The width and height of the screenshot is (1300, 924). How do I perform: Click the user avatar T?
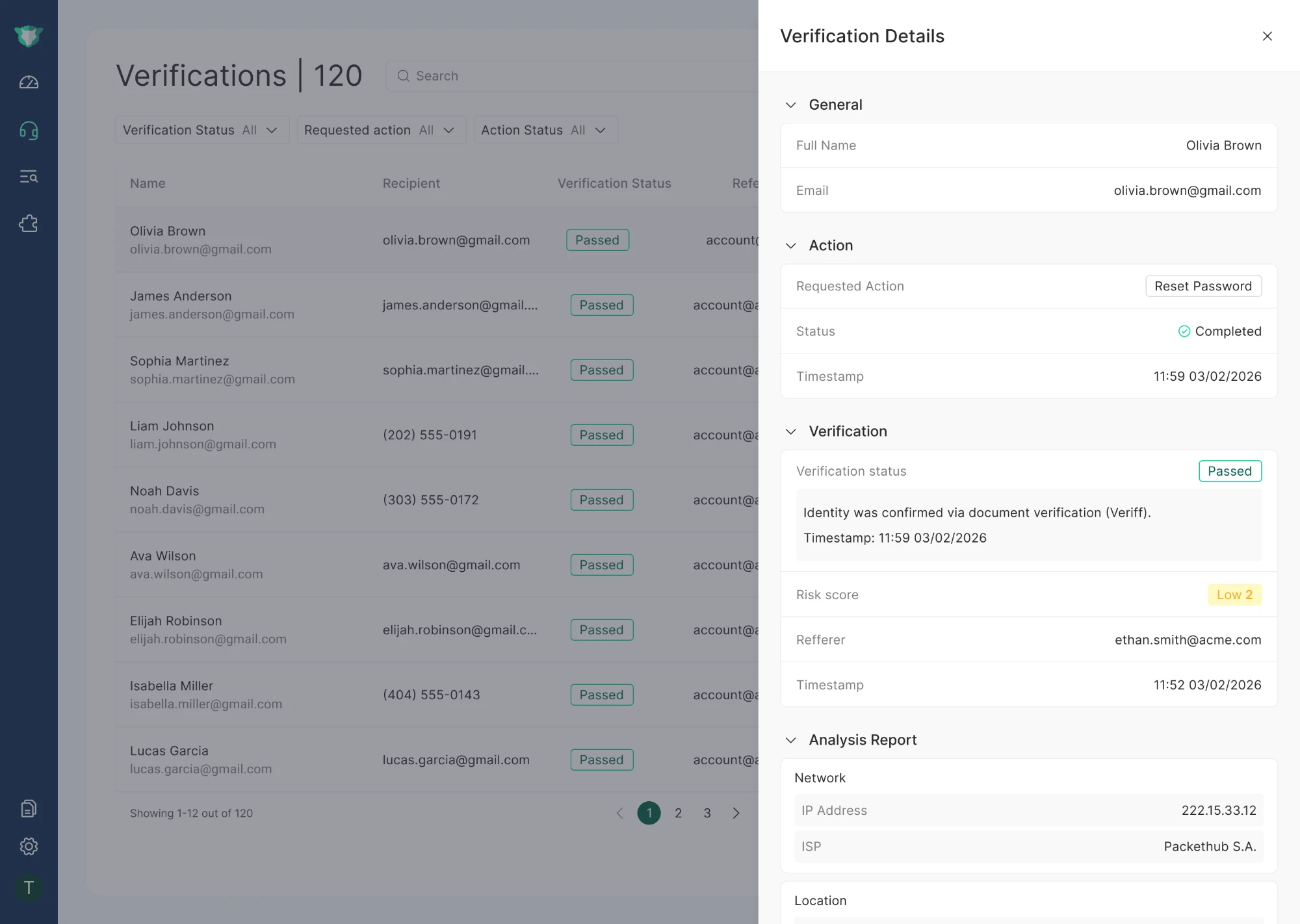(29, 888)
